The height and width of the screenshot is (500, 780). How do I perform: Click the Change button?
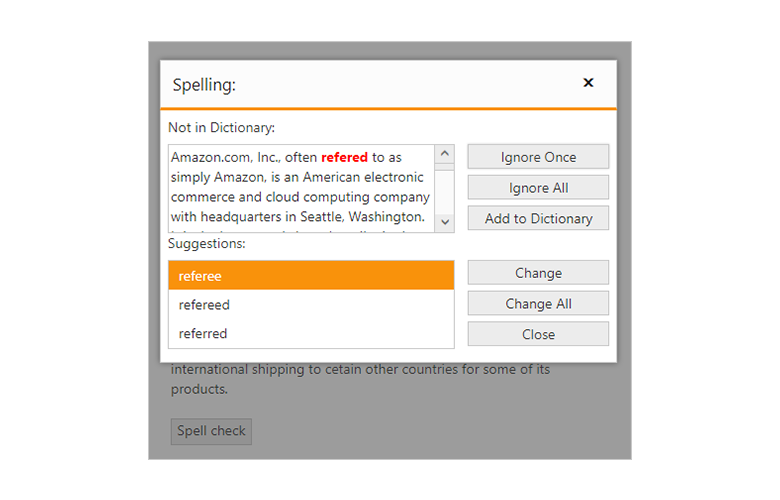pos(538,273)
